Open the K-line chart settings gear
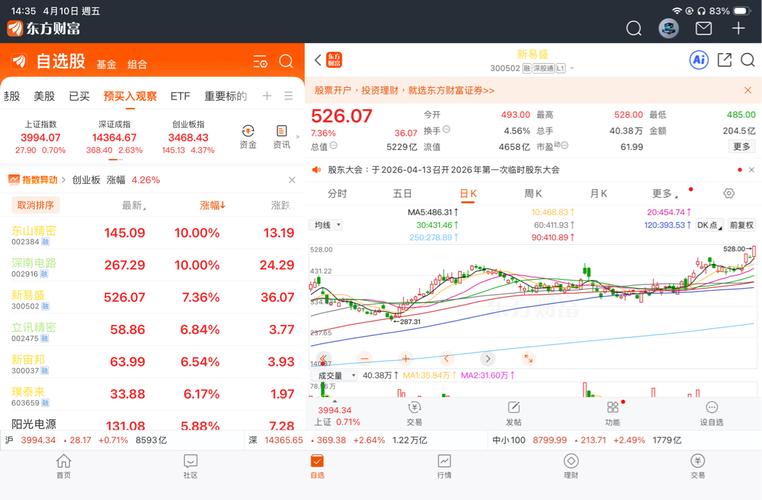The width and height of the screenshot is (762, 500). [x=729, y=193]
